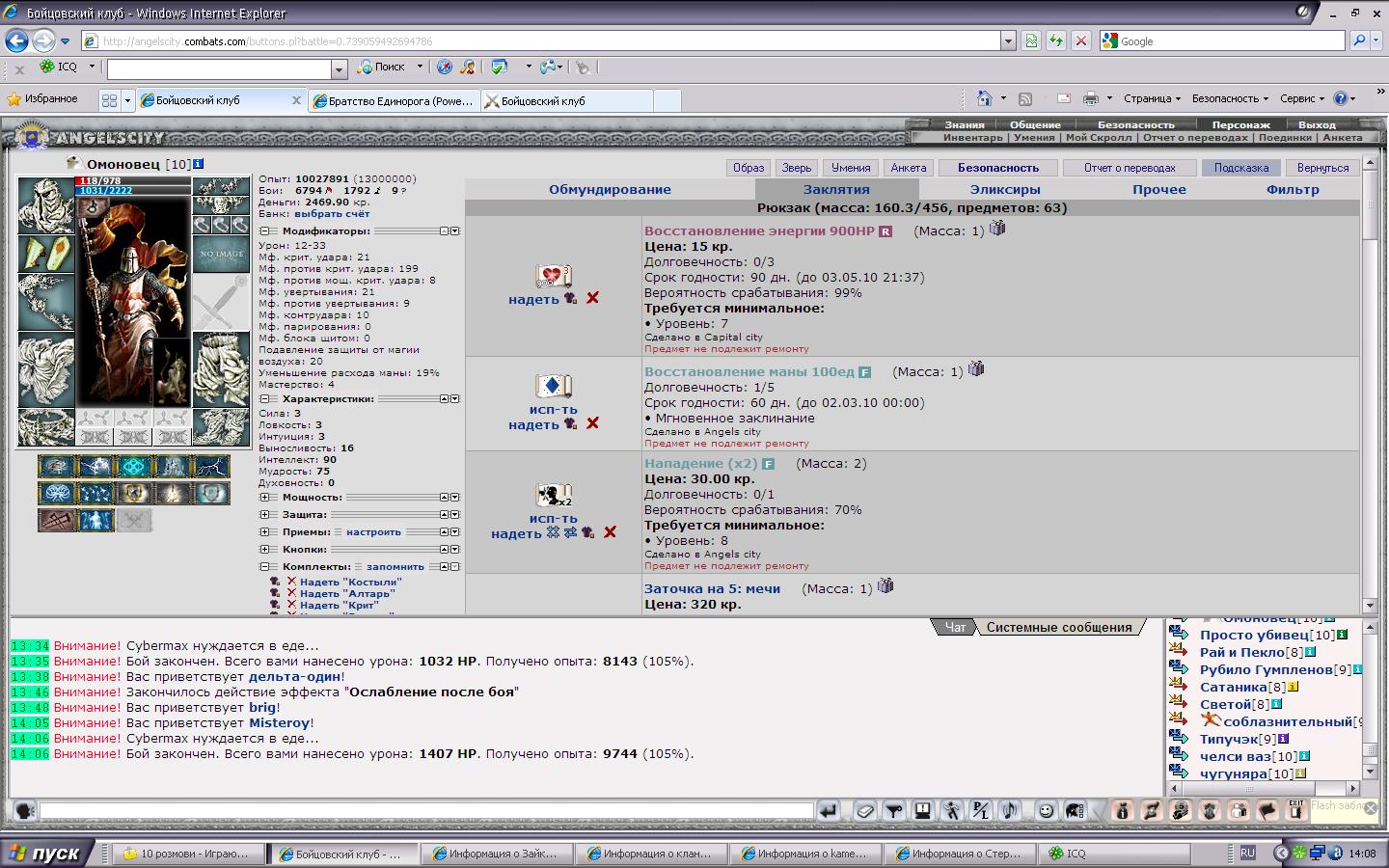Click the blue info icon beside Омоновец [10]
This screenshot has height=868, width=1389.
199,164
